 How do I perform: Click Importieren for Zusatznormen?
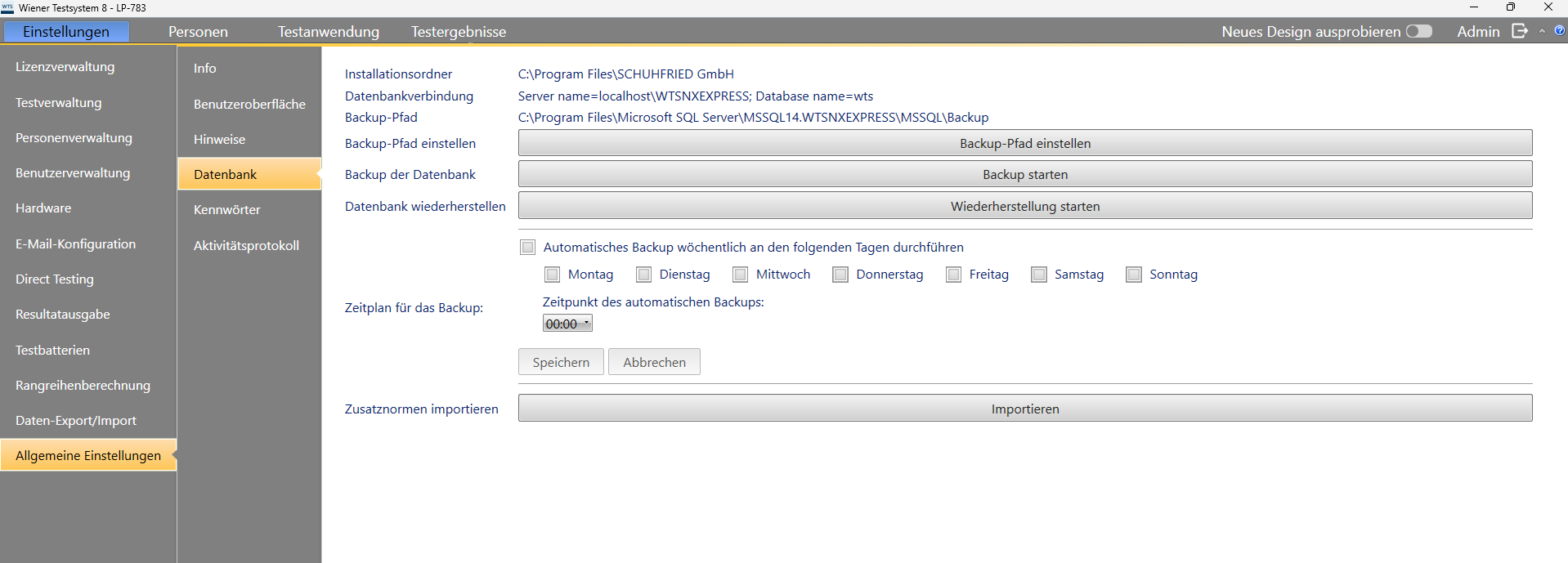point(1024,409)
